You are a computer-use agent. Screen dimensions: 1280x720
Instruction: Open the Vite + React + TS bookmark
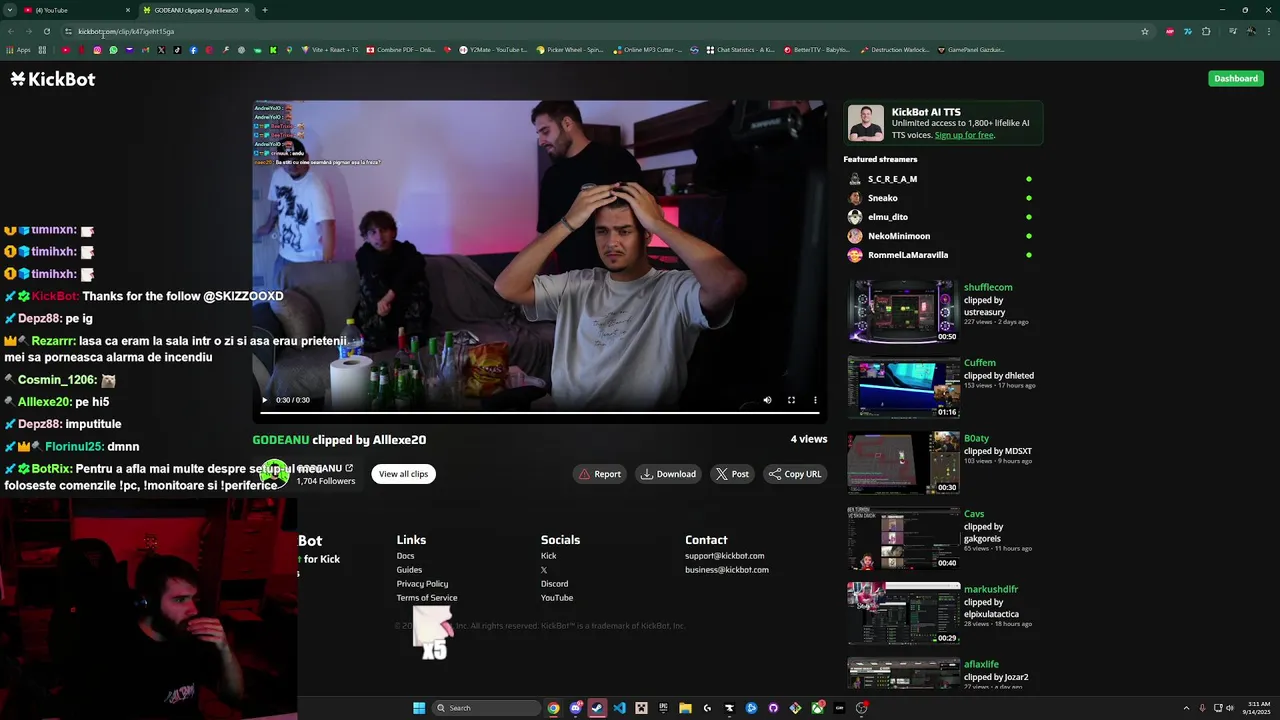330,50
